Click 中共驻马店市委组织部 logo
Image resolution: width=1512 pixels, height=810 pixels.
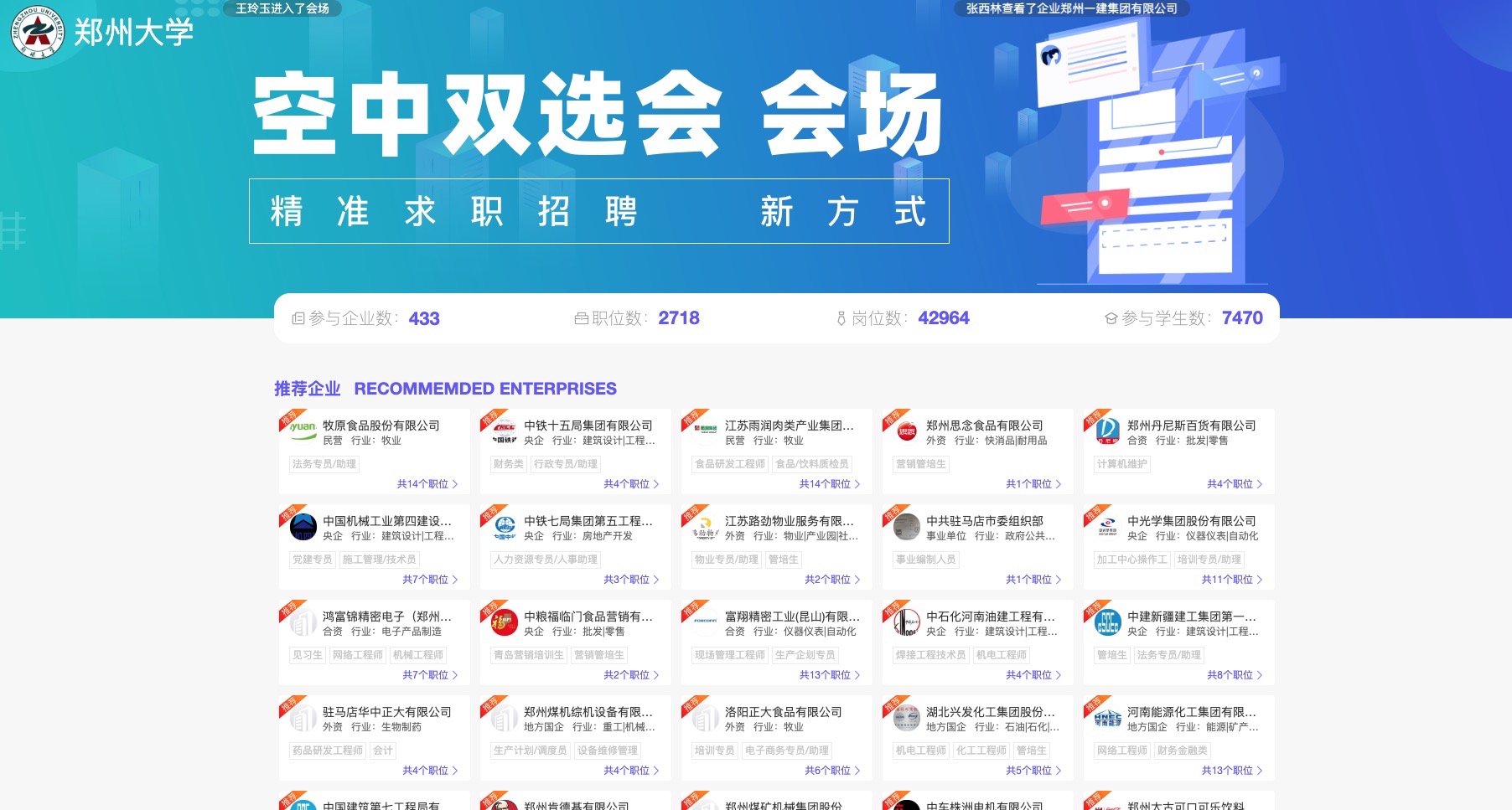(x=906, y=526)
